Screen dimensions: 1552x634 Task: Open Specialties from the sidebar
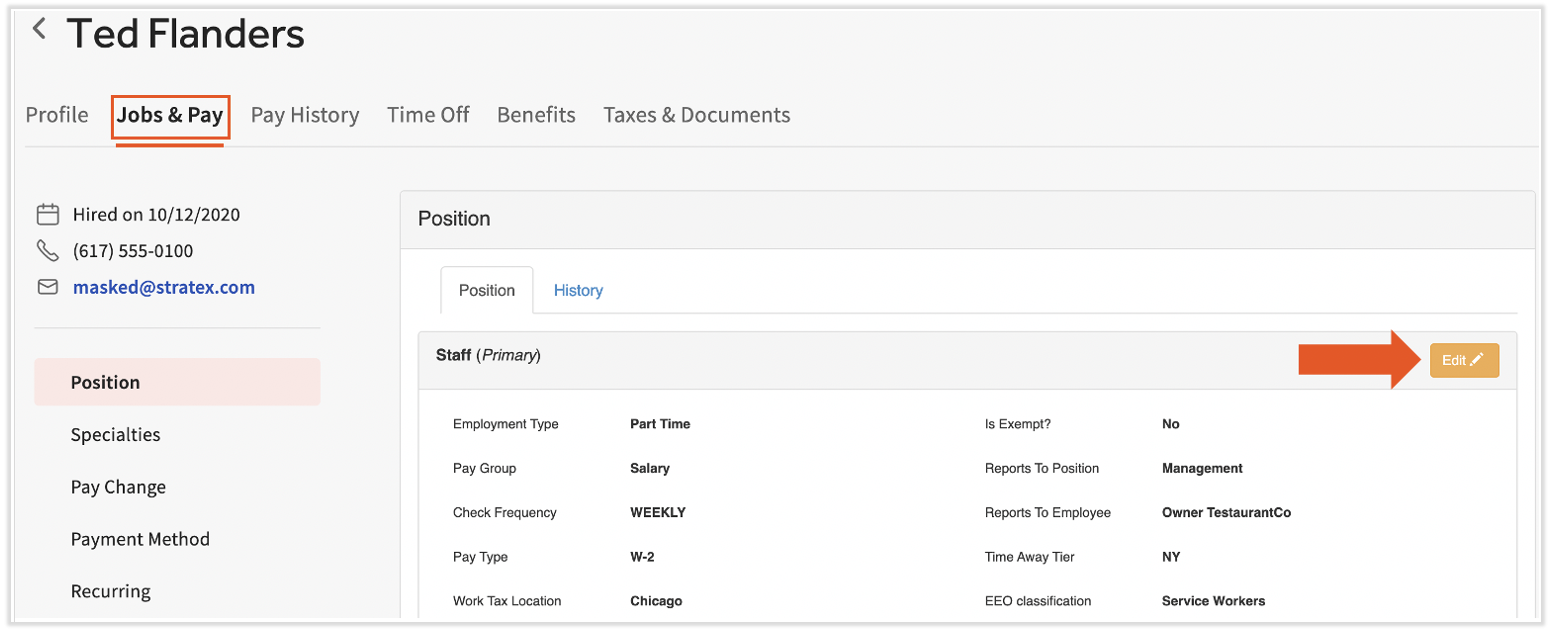[x=115, y=434]
